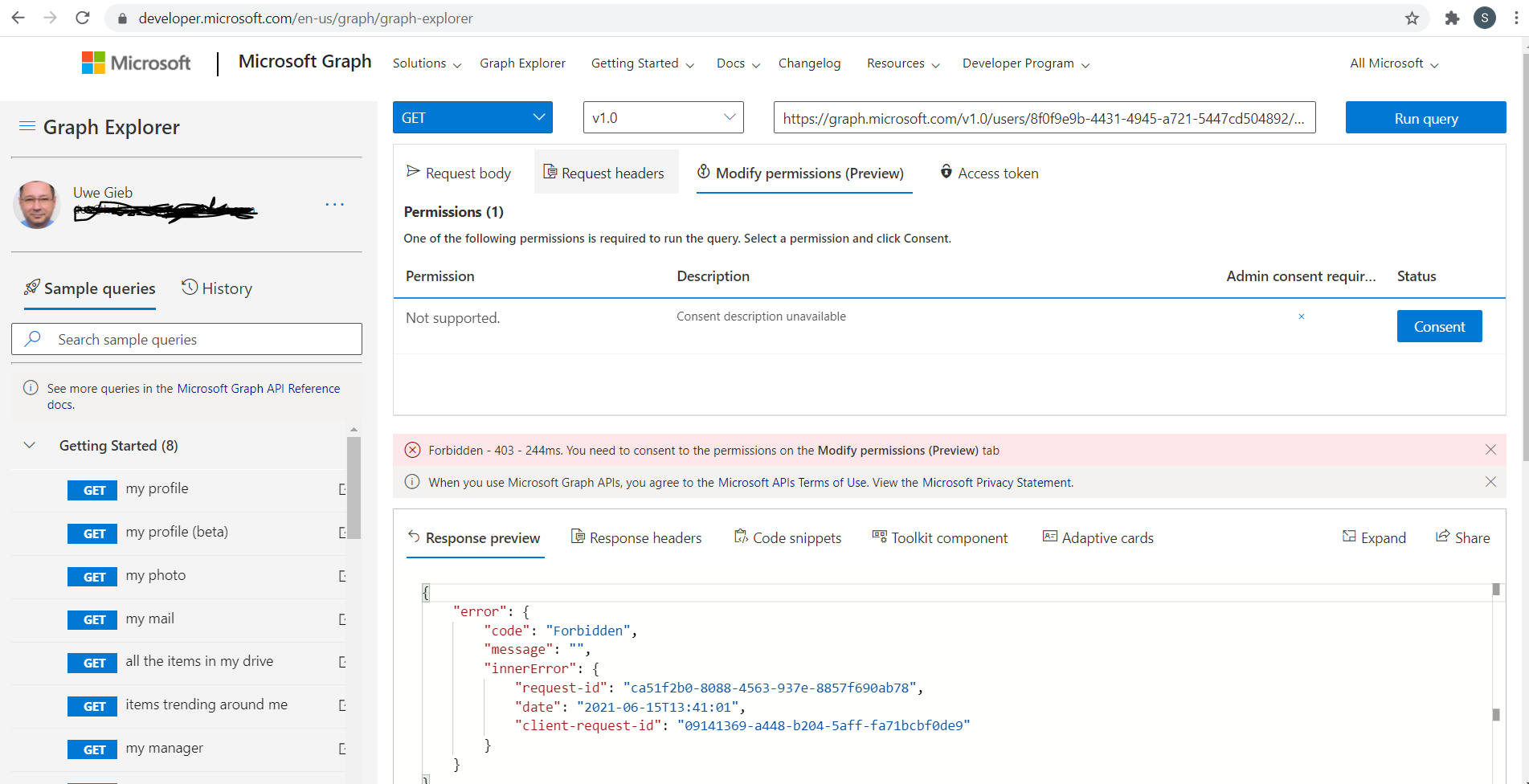Open the user more-options ellipsis

click(x=335, y=204)
